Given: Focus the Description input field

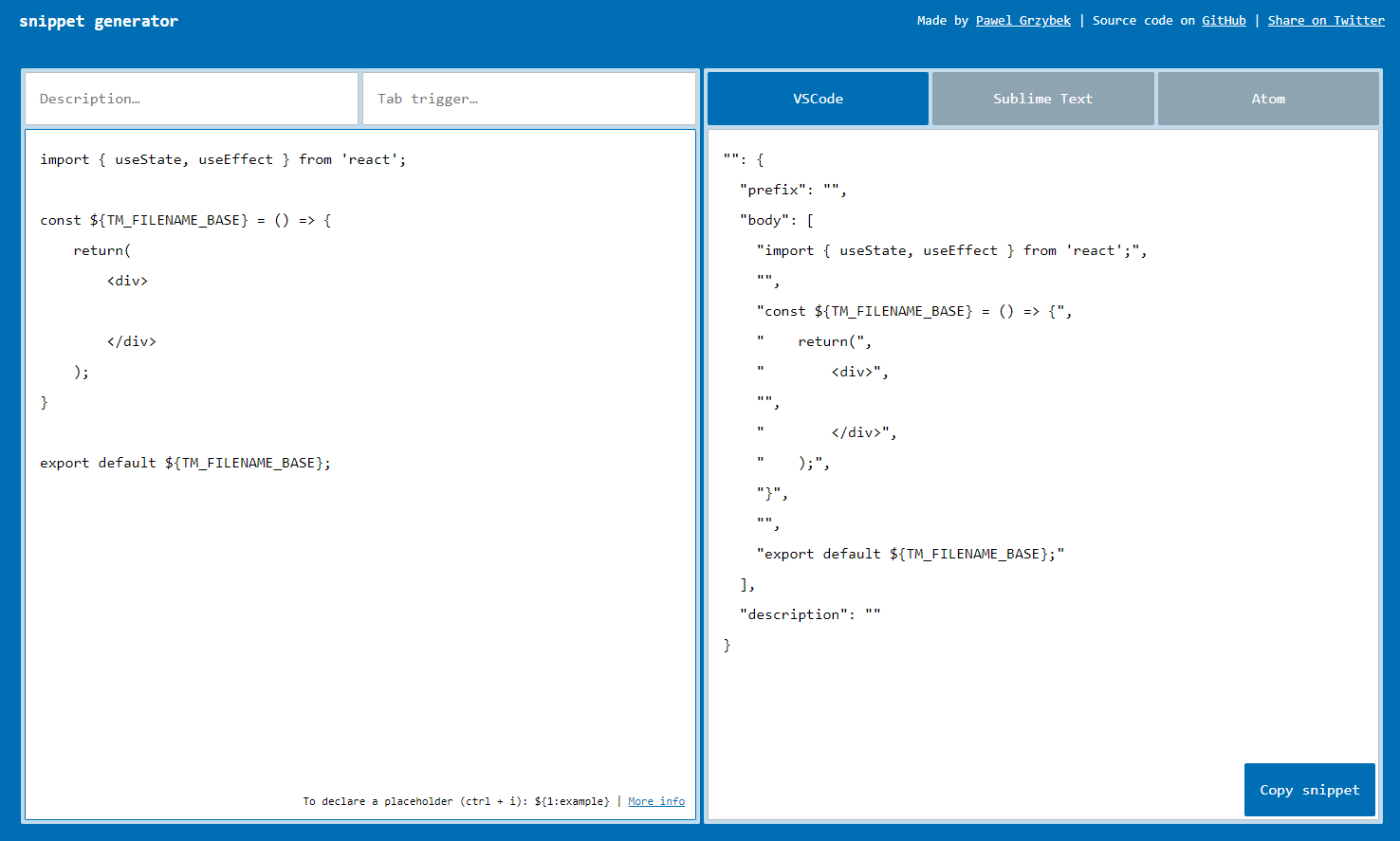Looking at the screenshot, I should [x=192, y=99].
